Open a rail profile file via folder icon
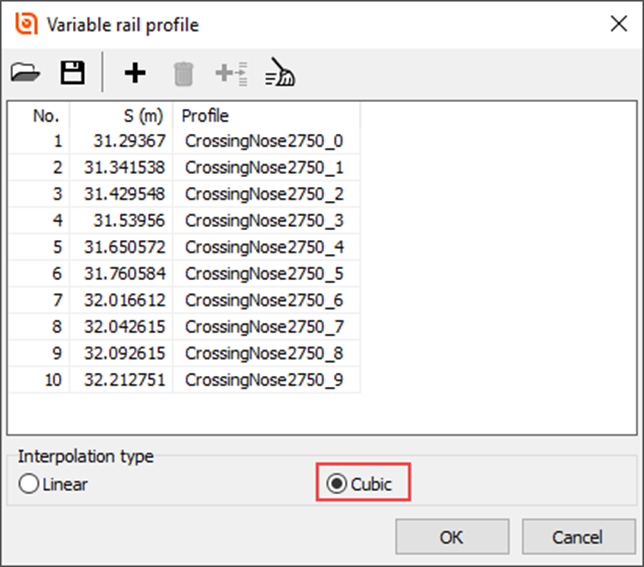This screenshot has height=567, width=644. (x=25, y=73)
